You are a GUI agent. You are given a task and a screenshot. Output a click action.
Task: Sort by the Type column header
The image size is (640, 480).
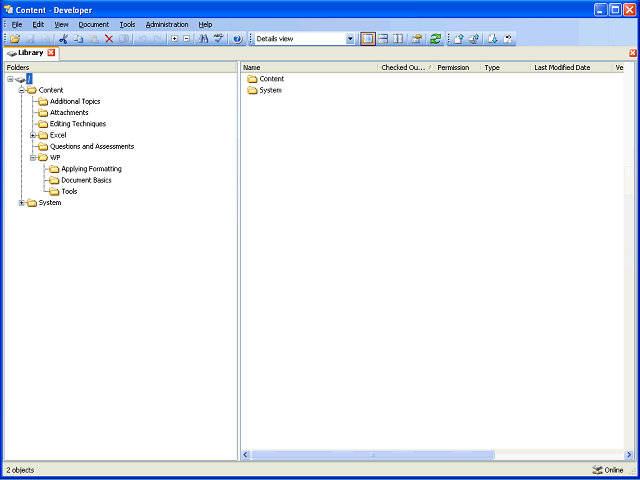tap(506, 68)
